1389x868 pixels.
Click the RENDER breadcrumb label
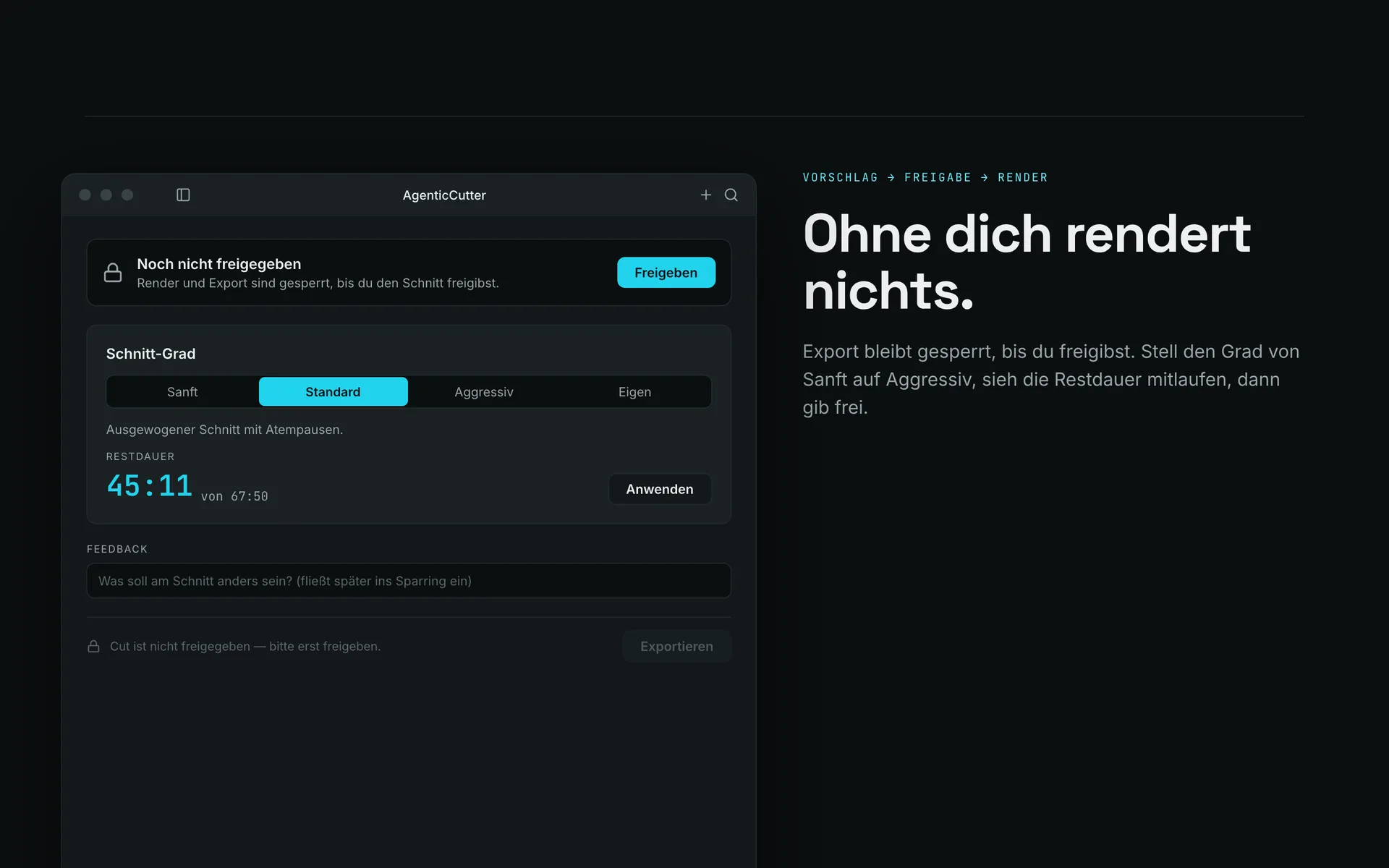click(x=1023, y=177)
